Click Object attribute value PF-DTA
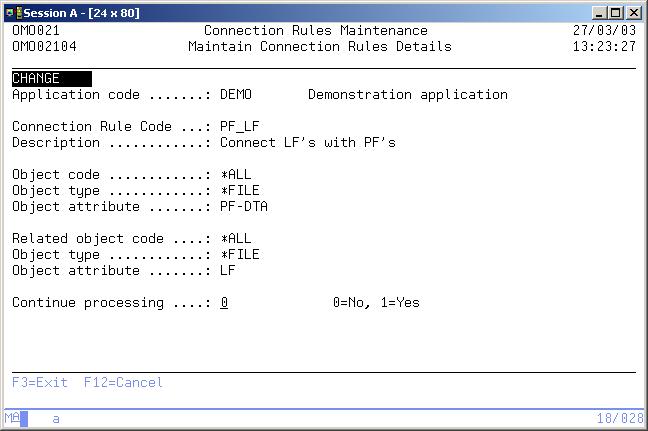This screenshot has width=648, height=431. coord(244,207)
